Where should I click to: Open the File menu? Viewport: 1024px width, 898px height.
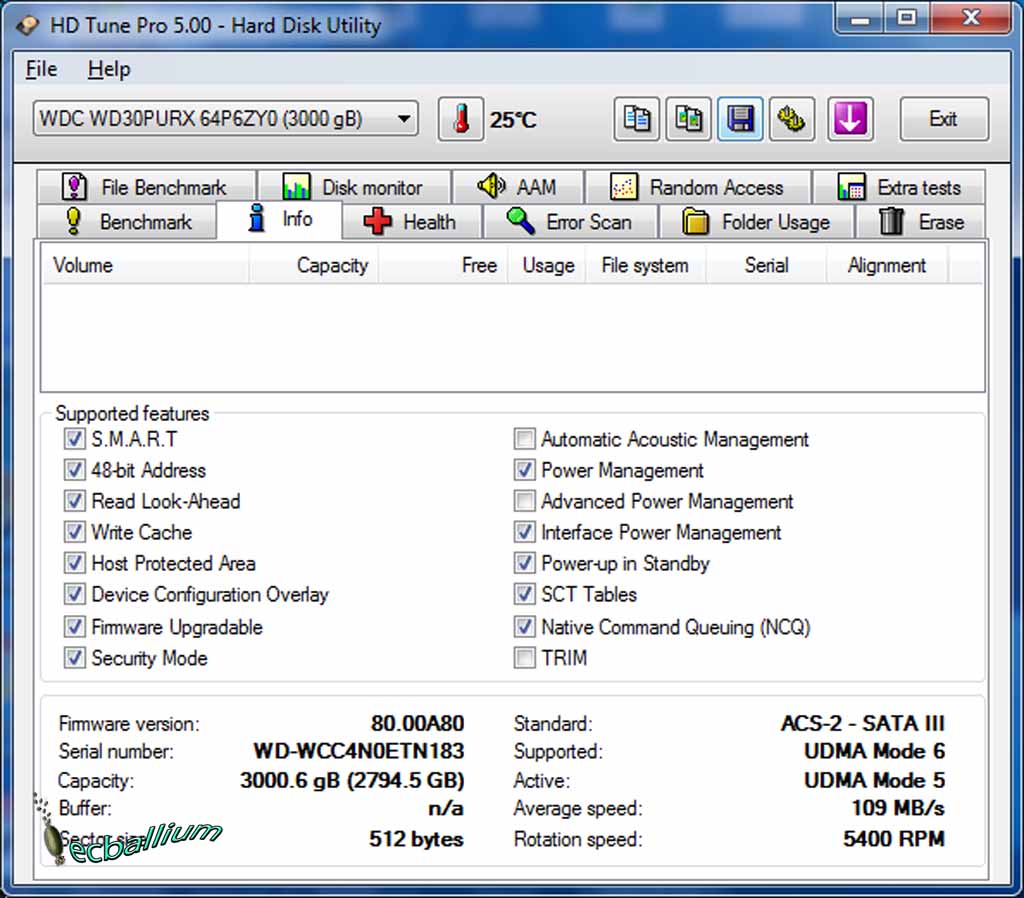coord(41,69)
